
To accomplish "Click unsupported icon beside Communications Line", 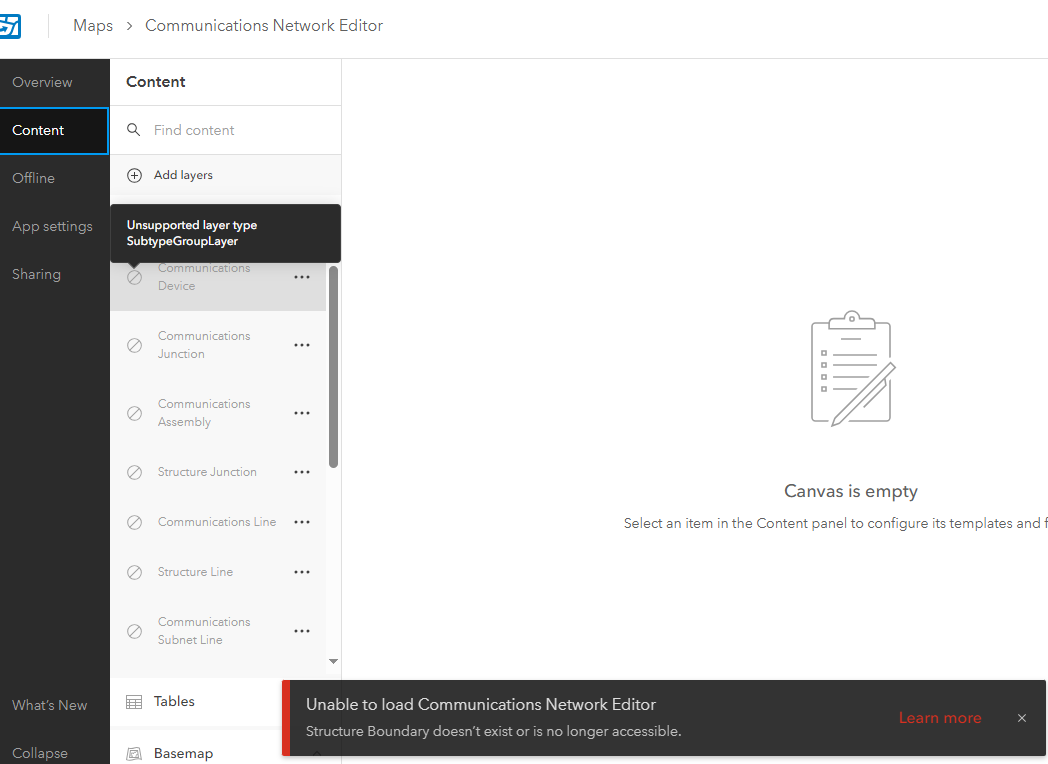I will click(134, 522).
